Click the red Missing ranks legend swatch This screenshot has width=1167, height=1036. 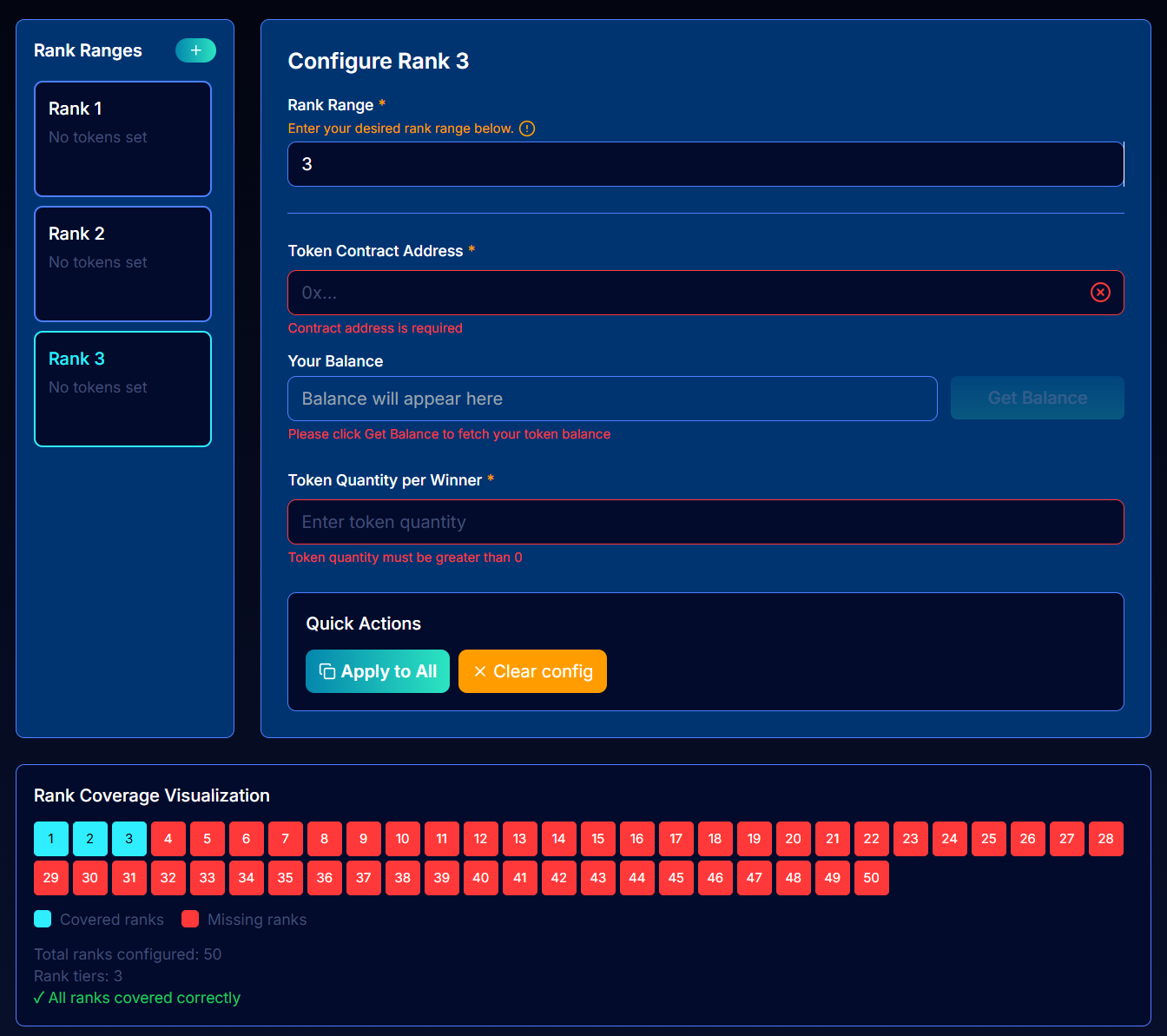[190, 919]
